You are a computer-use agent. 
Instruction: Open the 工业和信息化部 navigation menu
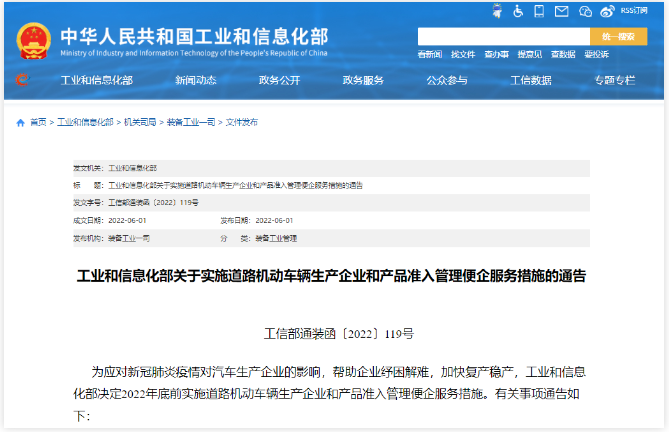pos(95,80)
